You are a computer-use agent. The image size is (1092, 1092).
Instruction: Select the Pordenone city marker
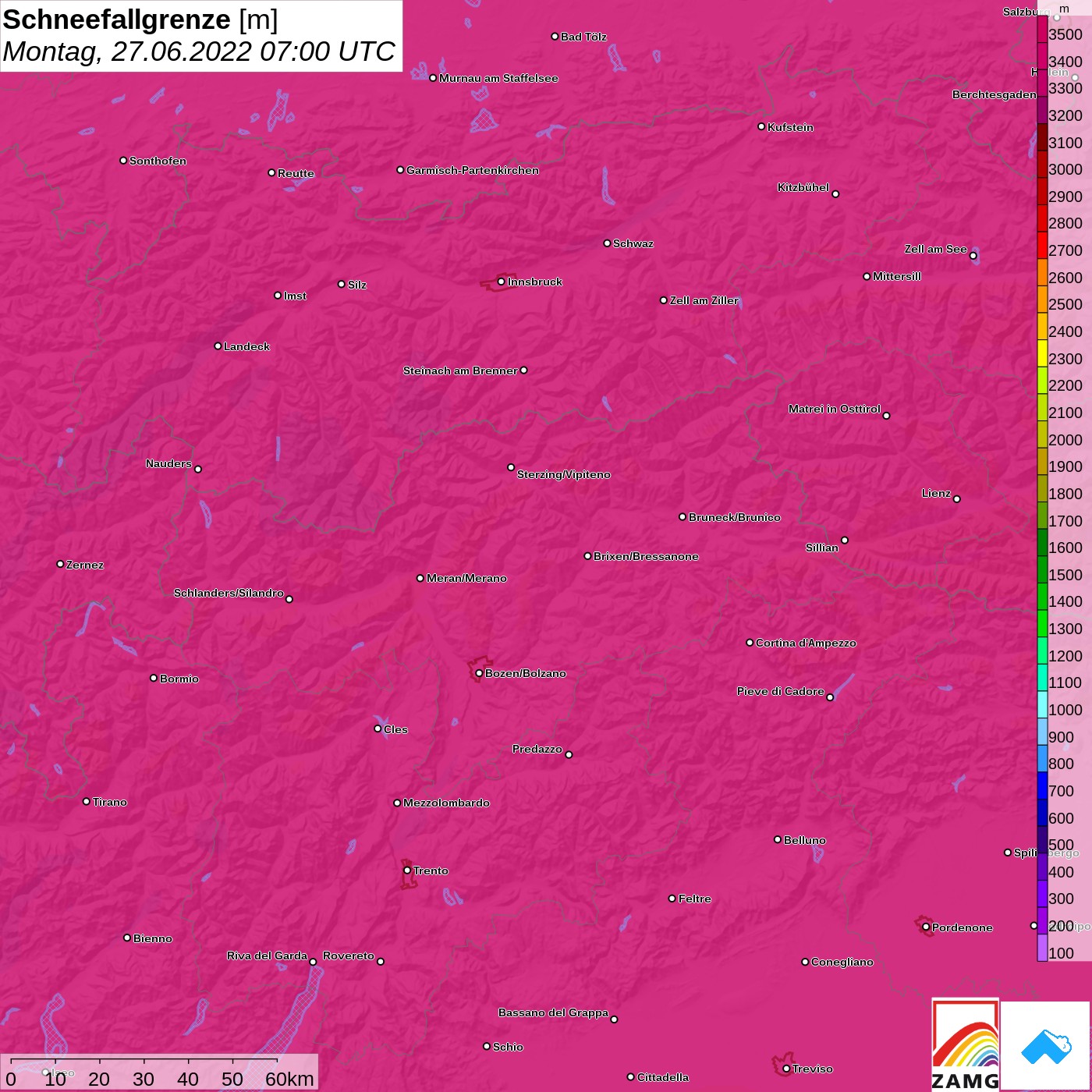pos(926,927)
